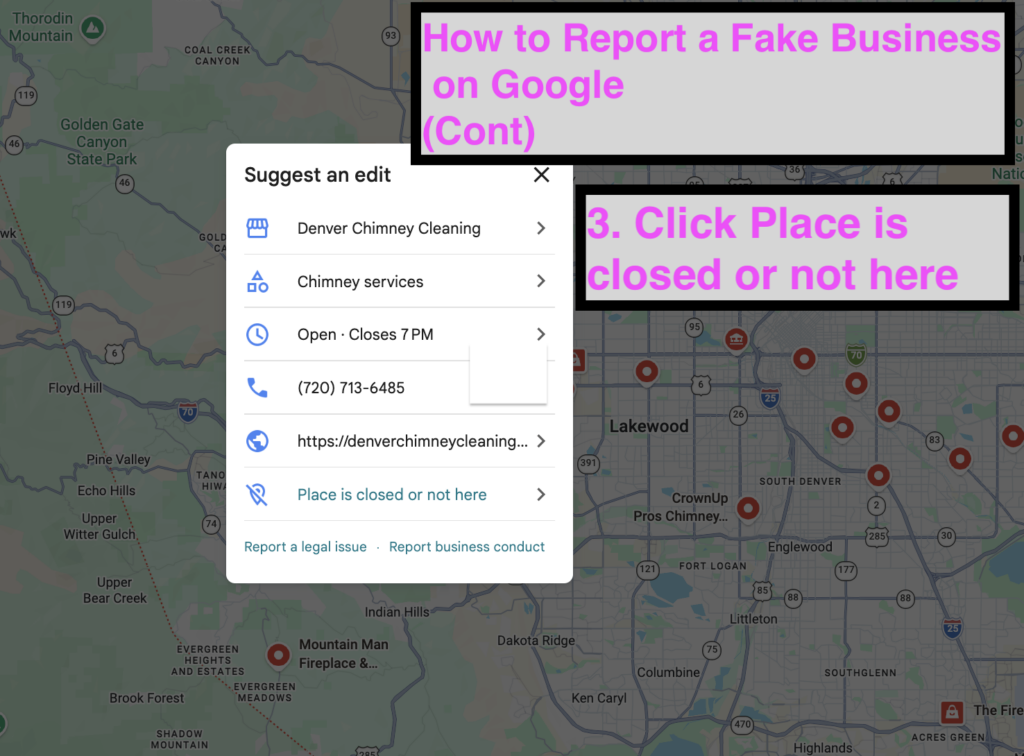Expand the website URL row chevron

click(541, 441)
